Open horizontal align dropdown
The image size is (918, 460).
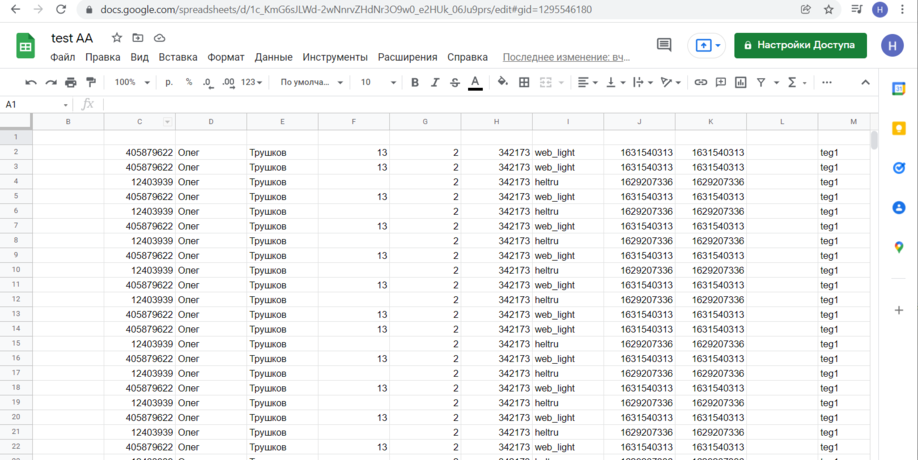[587, 83]
